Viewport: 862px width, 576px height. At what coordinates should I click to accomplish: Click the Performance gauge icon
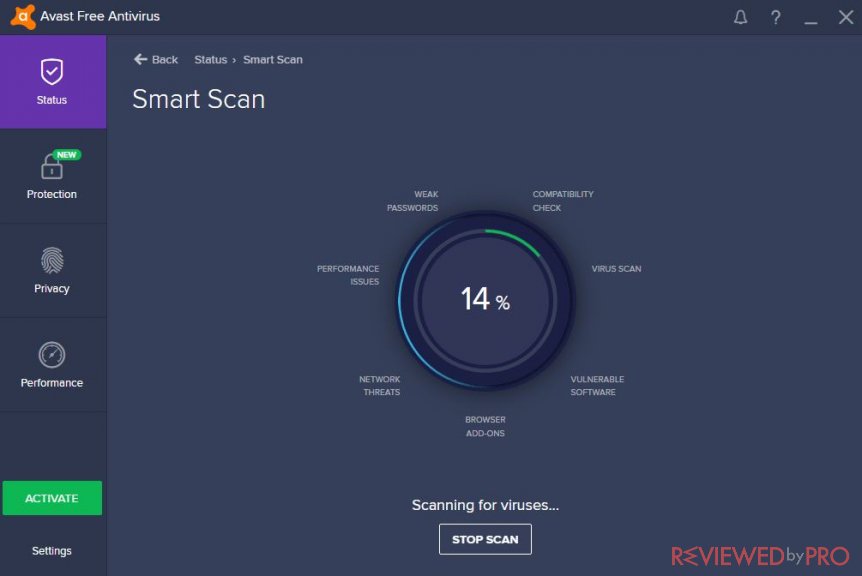click(52, 355)
